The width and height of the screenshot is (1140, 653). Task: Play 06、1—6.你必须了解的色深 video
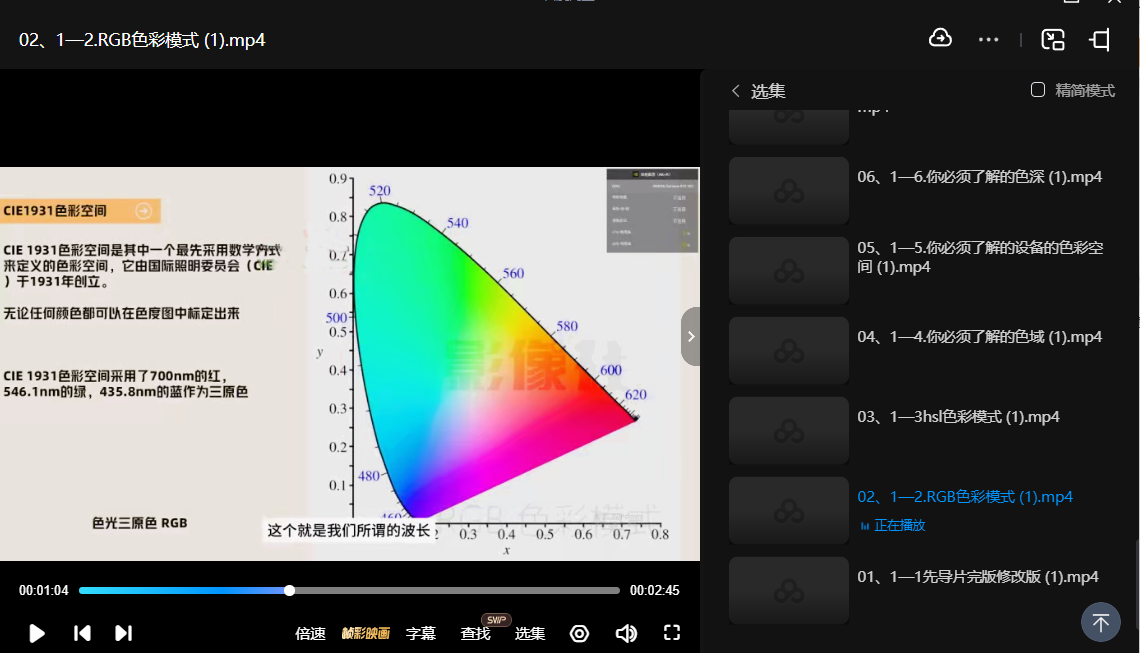point(979,177)
